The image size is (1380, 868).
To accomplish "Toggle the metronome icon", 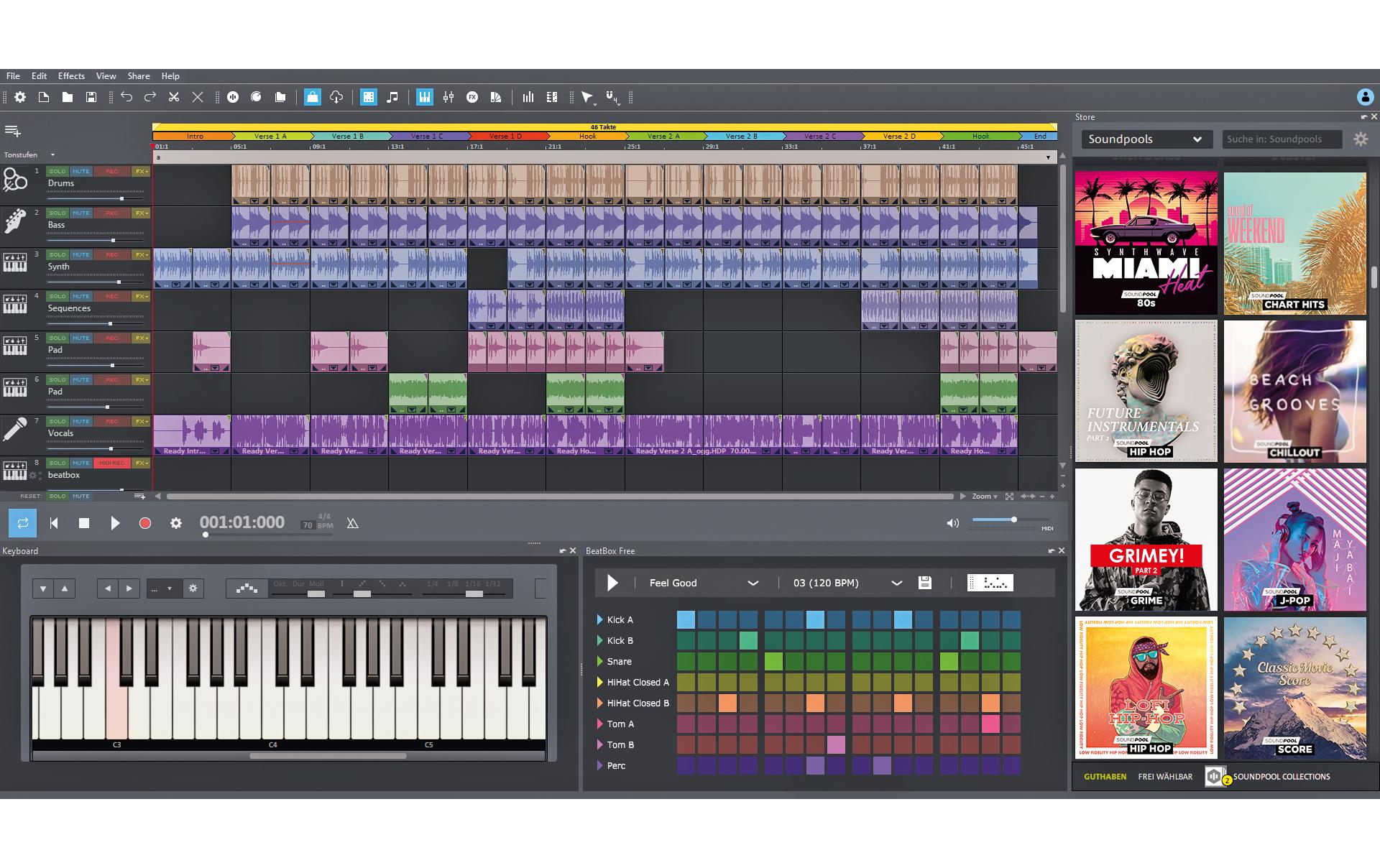I will click(352, 523).
